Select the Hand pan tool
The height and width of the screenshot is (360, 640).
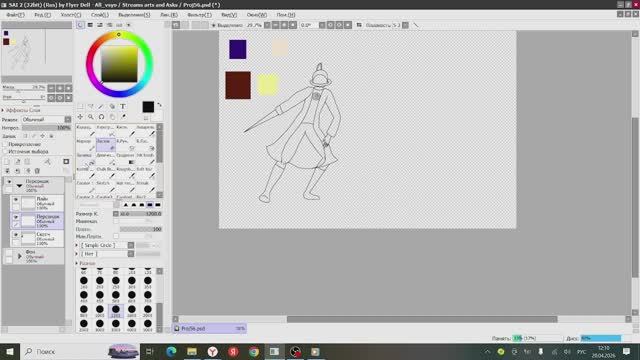(x=112, y=117)
